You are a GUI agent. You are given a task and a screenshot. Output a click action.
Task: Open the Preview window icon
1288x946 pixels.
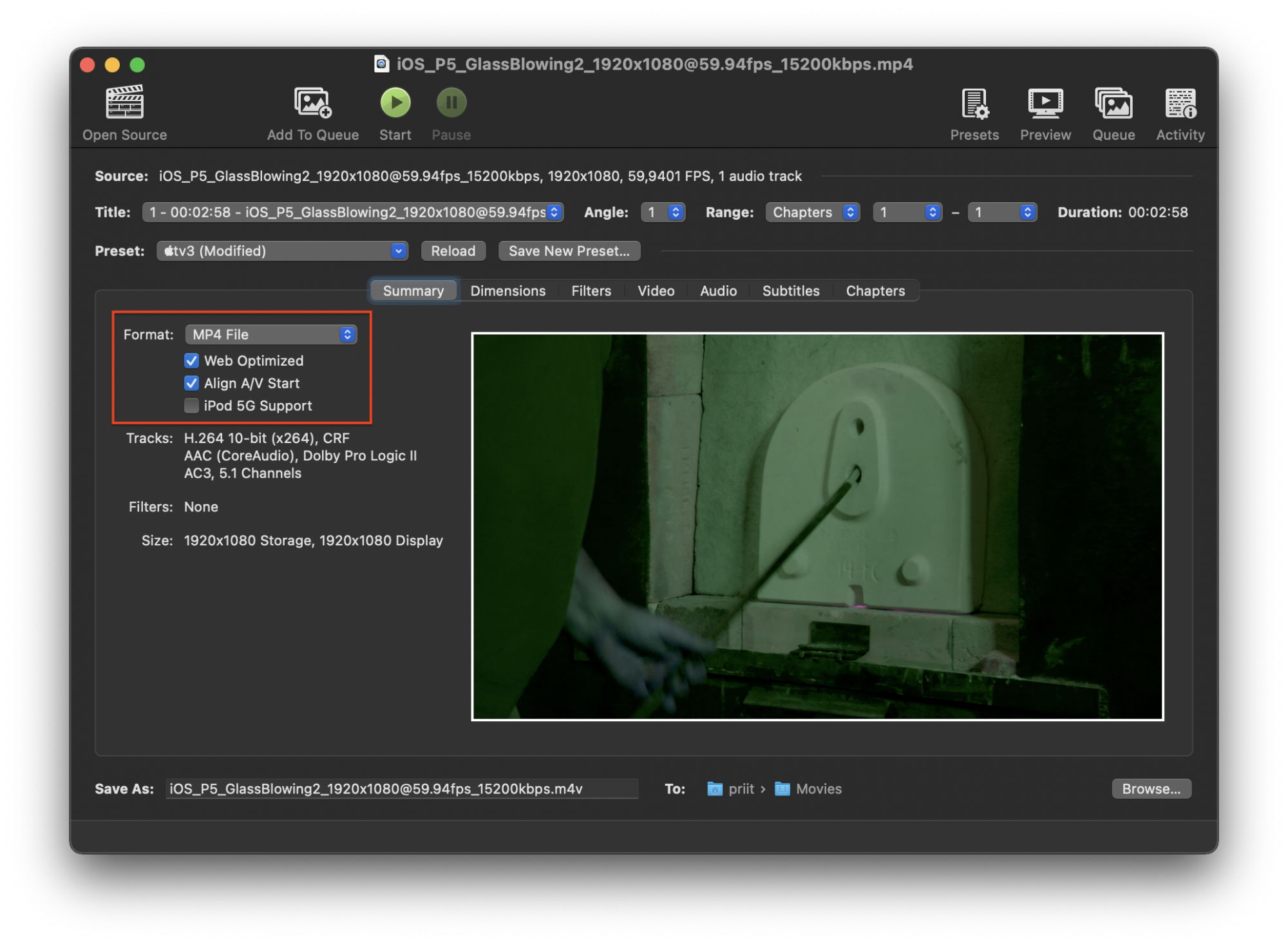pos(1045,104)
